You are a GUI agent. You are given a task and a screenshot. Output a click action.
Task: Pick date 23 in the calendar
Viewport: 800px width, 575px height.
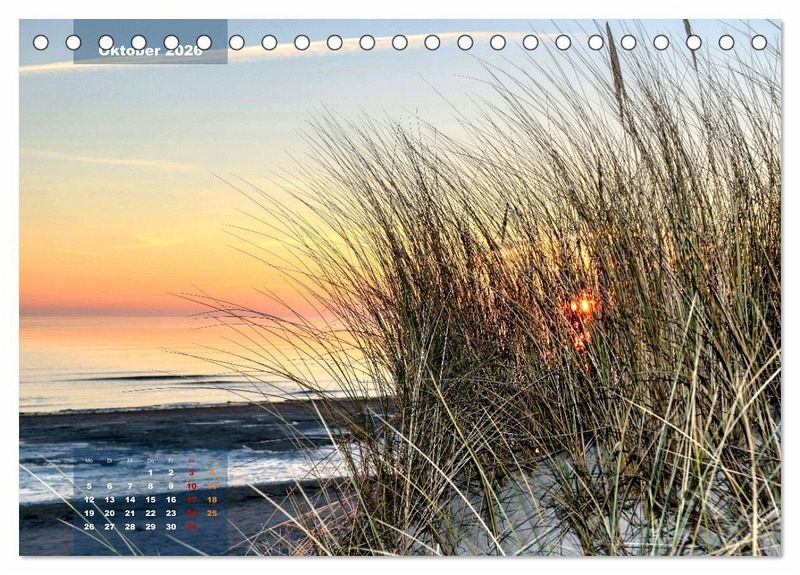(171, 513)
